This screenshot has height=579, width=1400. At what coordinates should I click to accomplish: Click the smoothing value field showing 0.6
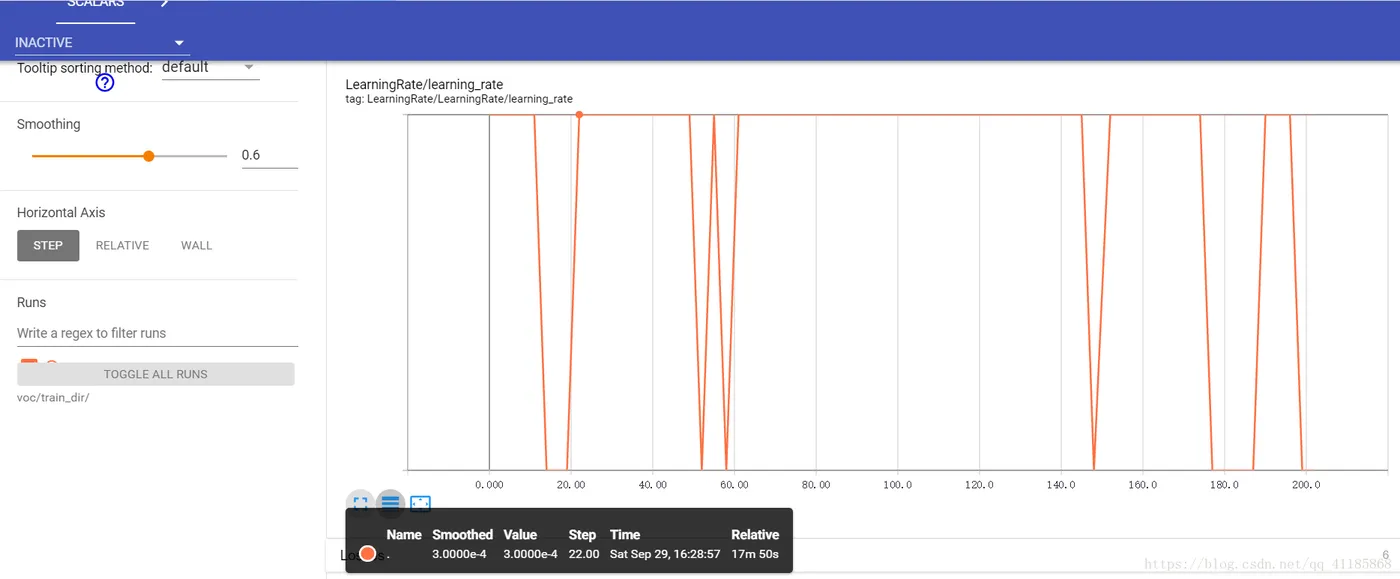coord(269,155)
